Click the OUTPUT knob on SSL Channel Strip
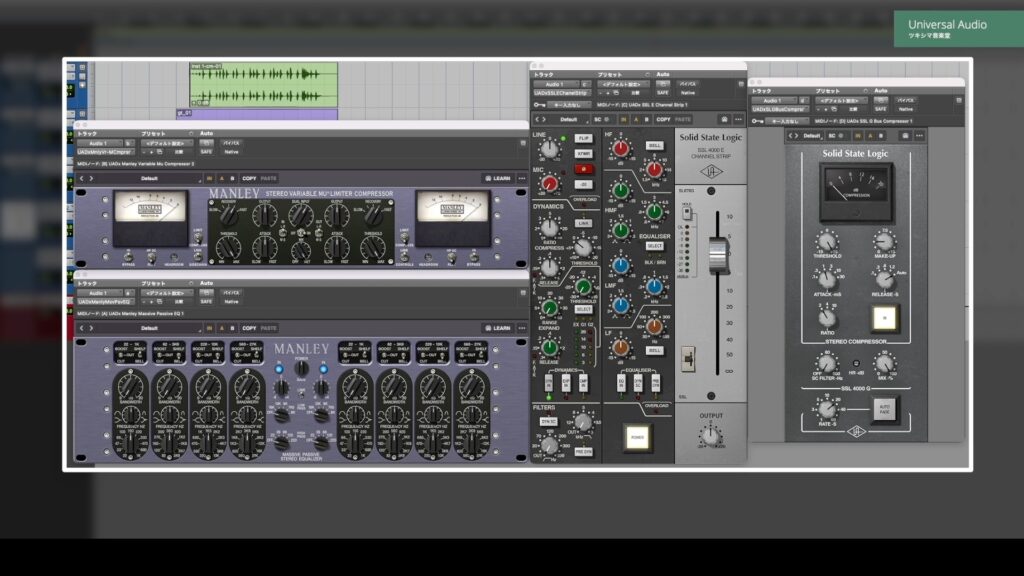 coord(710,435)
